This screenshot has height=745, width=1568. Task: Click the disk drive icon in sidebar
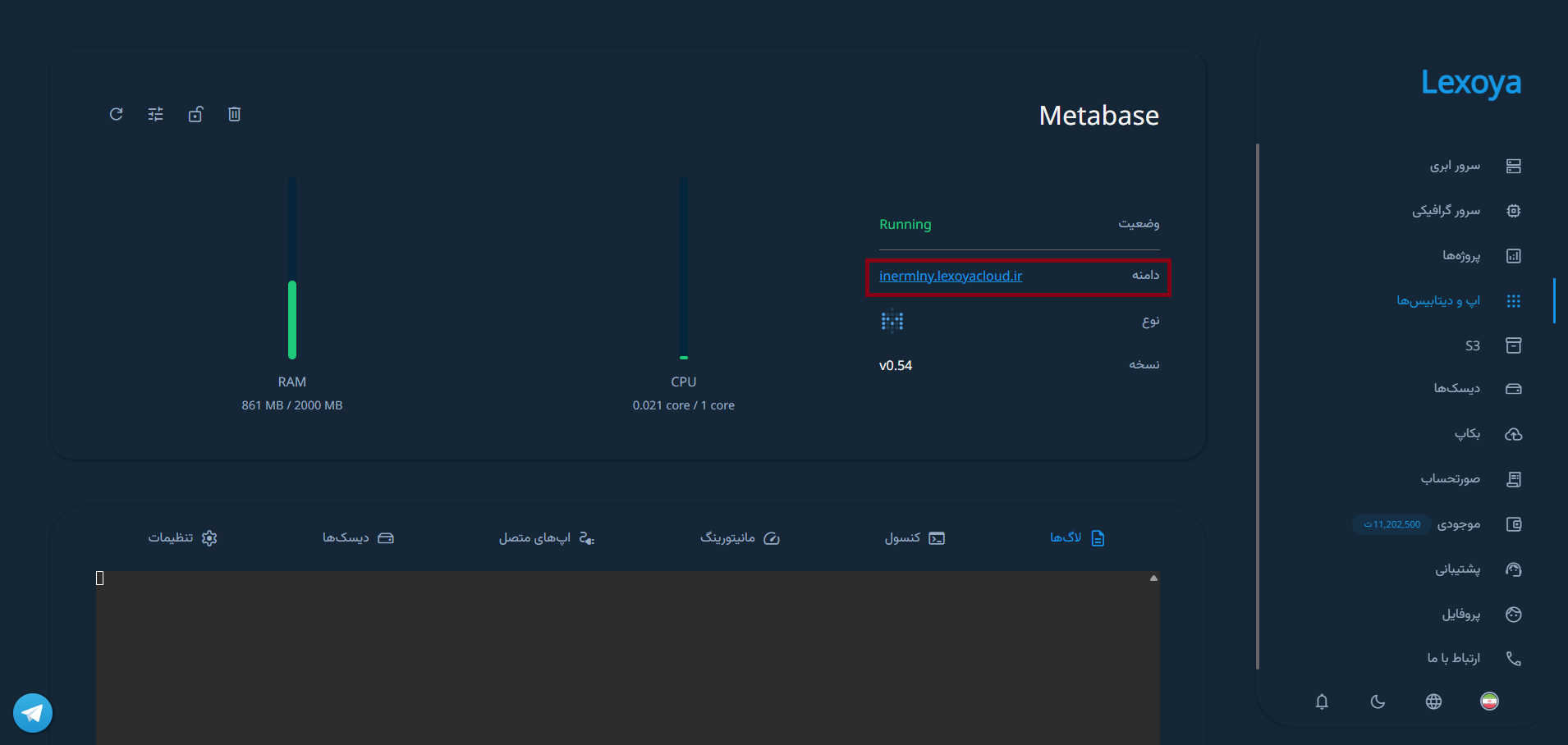[1514, 389]
